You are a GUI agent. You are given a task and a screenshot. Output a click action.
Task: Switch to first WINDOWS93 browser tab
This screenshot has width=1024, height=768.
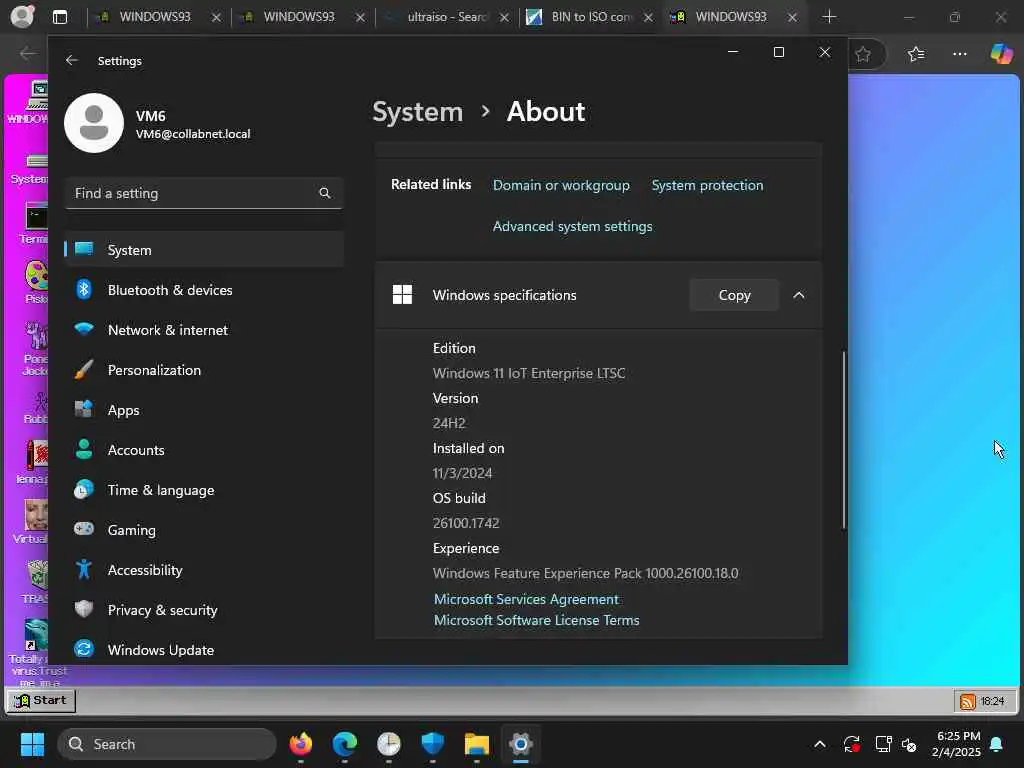(154, 17)
